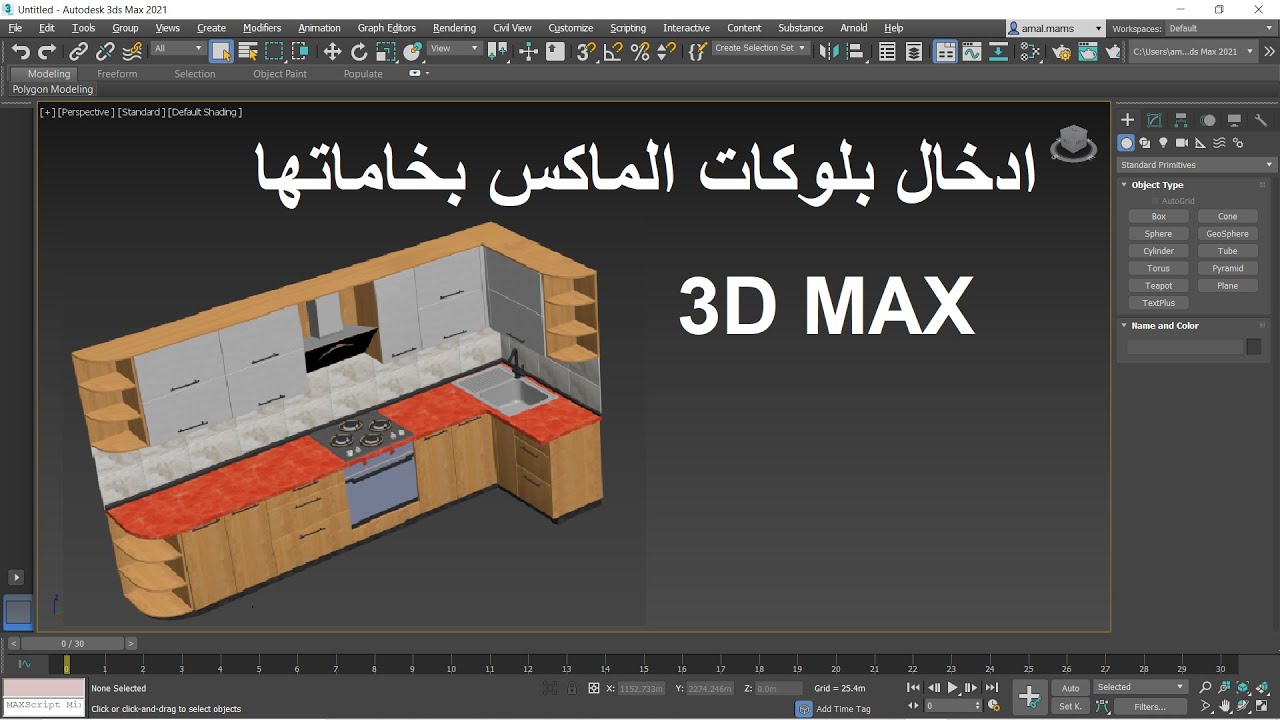Click the ViewCube in viewport

click(x=1073, y=144)
